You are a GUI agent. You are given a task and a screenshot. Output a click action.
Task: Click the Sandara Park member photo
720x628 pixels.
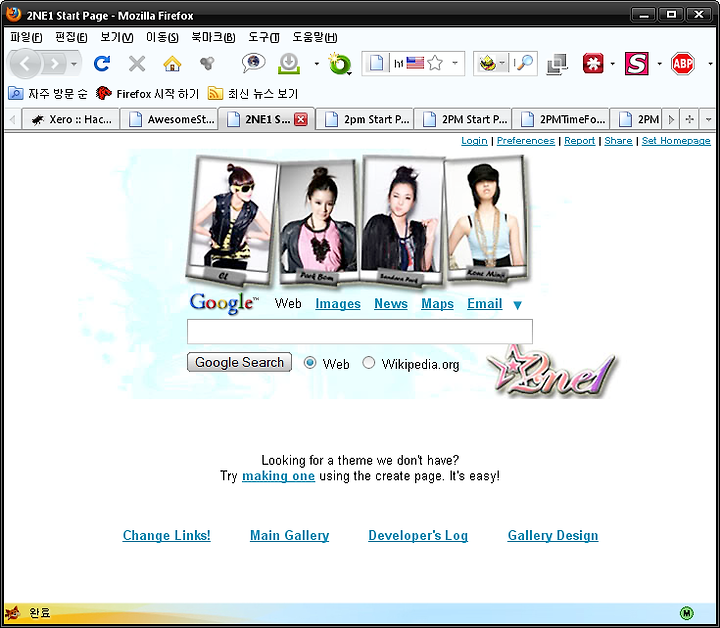pos(401,220)
